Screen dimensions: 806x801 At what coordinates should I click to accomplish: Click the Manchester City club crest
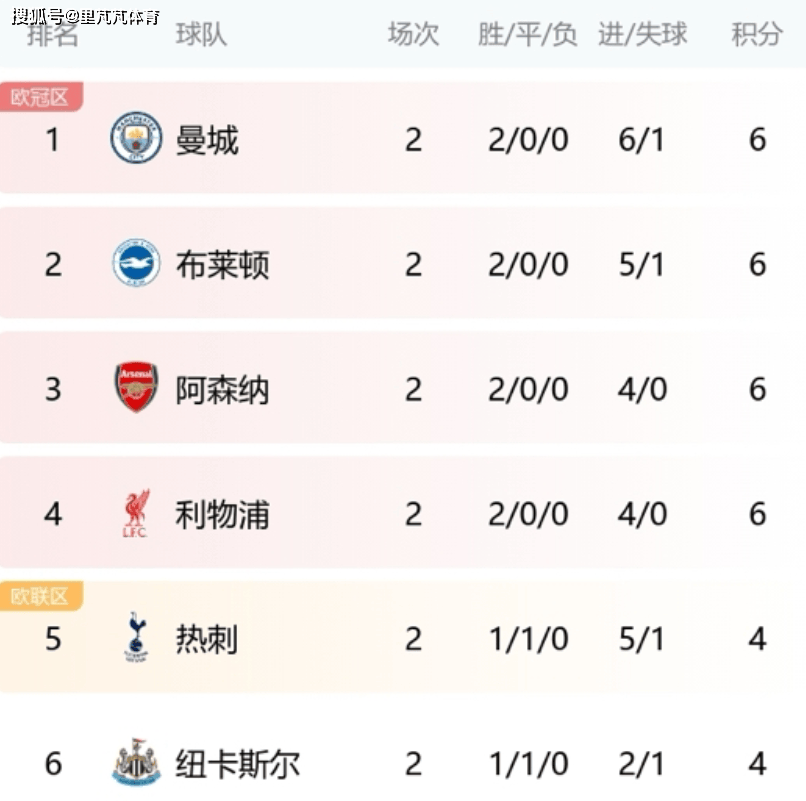pos(136,138)
